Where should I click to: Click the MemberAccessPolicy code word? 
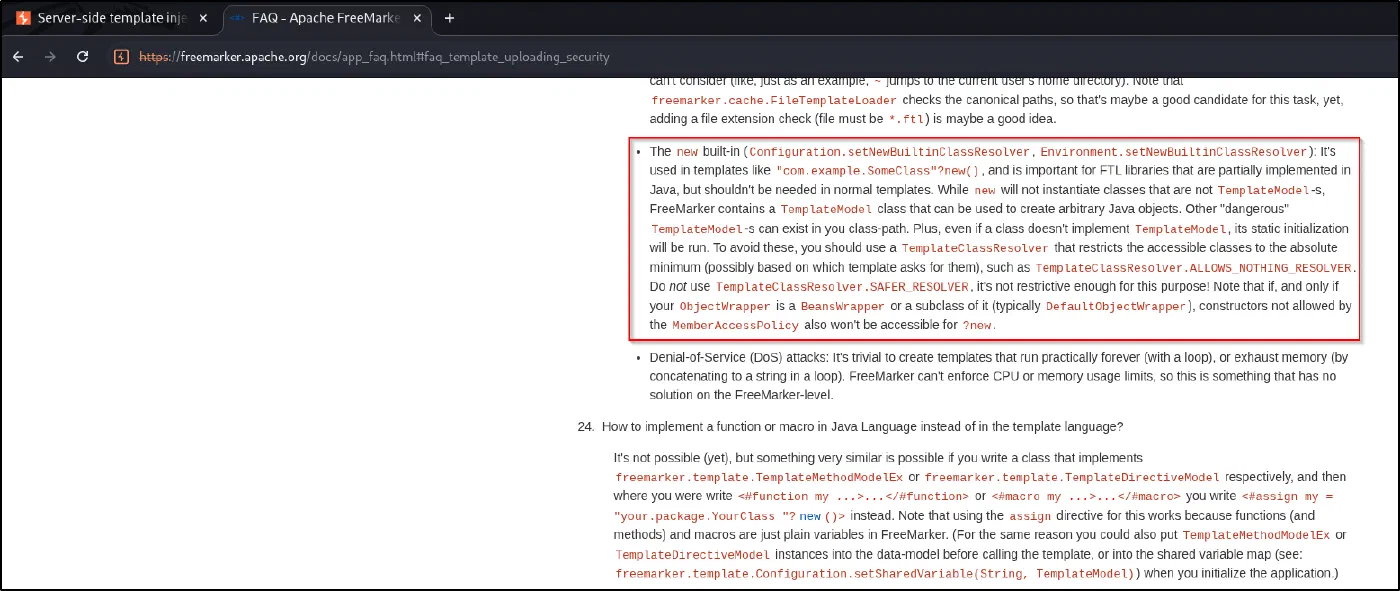tap(735, 325)
